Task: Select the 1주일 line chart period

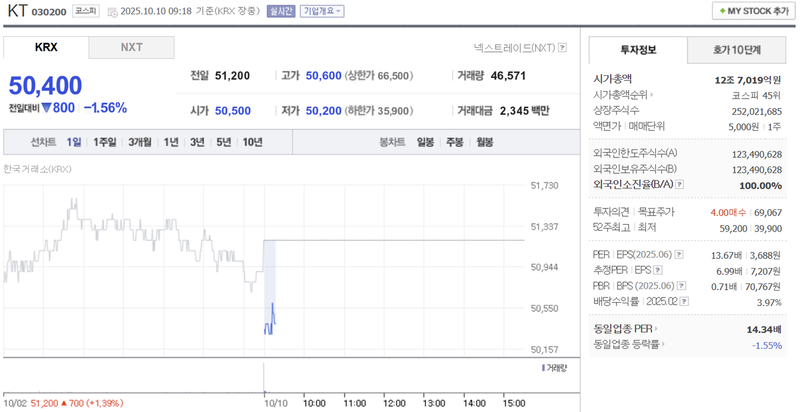Action: [105, 142]
